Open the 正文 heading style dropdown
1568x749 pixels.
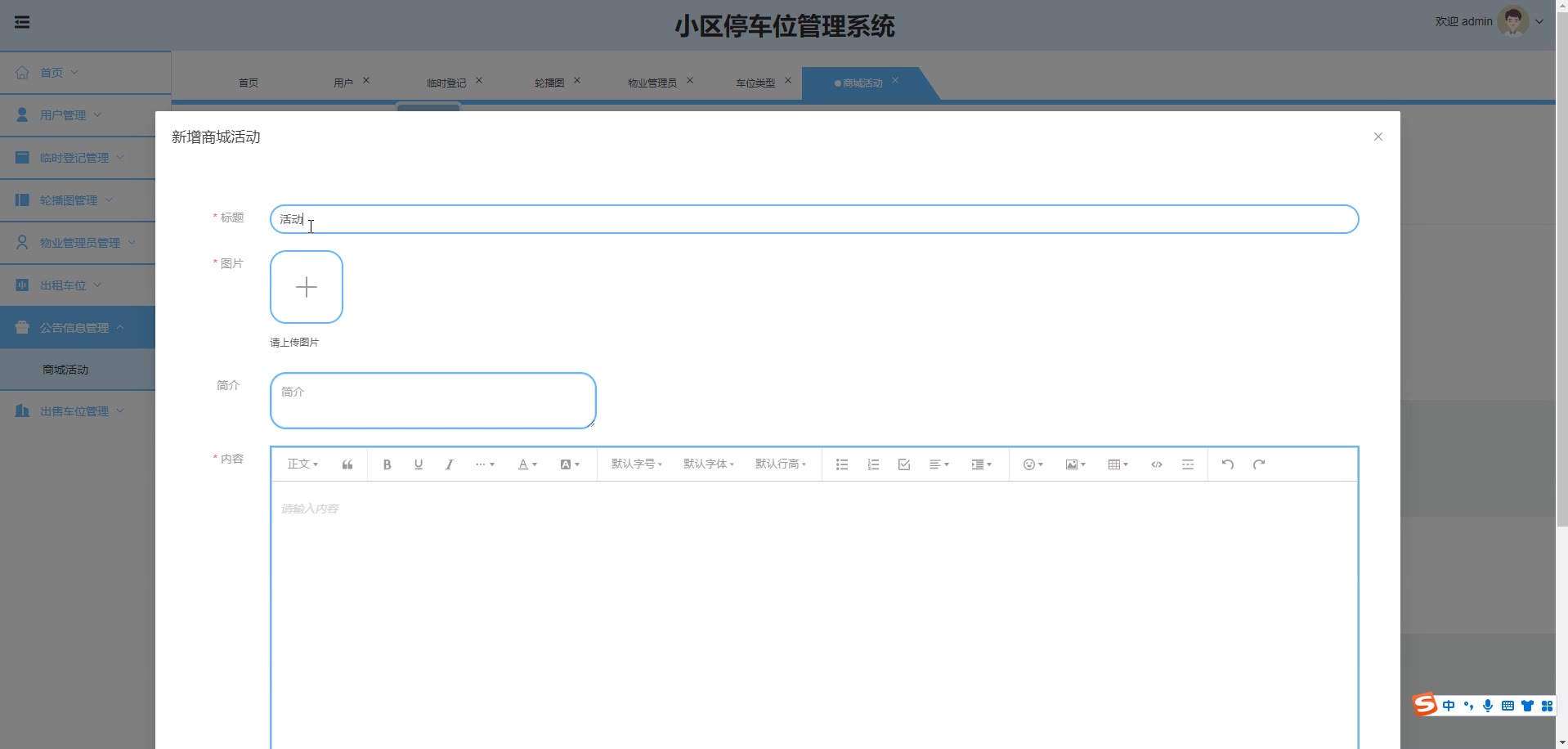(x=302, y=464)
